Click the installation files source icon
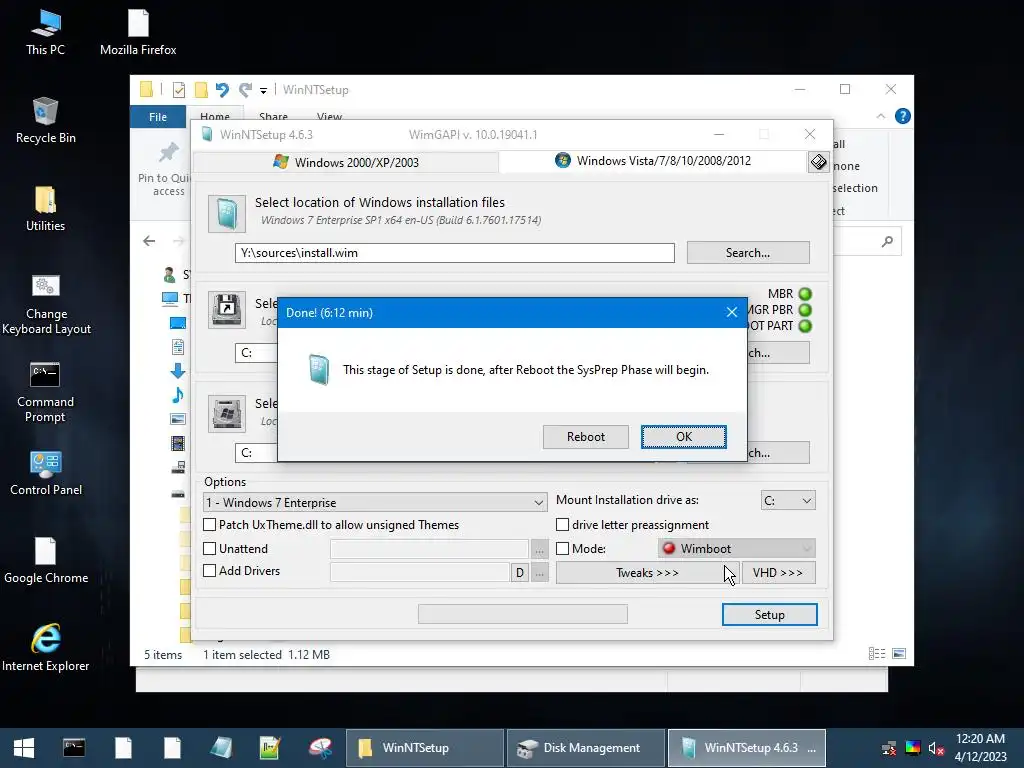This screenshot has width=1024, height=768. pyautogui.click(x=227, y=214)
